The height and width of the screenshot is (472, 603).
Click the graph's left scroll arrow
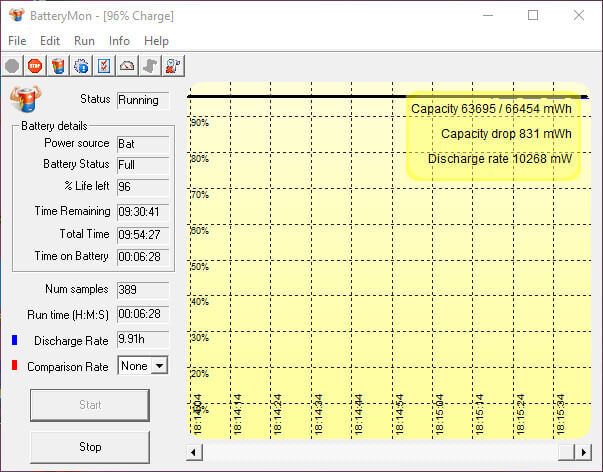point(194,452)
